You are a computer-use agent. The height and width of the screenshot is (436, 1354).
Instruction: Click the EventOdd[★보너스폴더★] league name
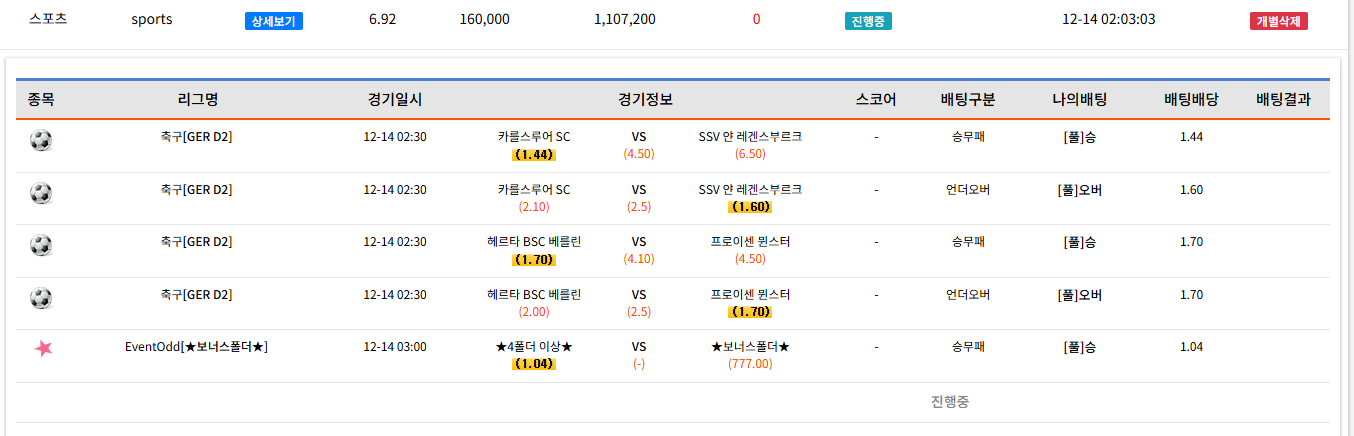click(196, 347)
